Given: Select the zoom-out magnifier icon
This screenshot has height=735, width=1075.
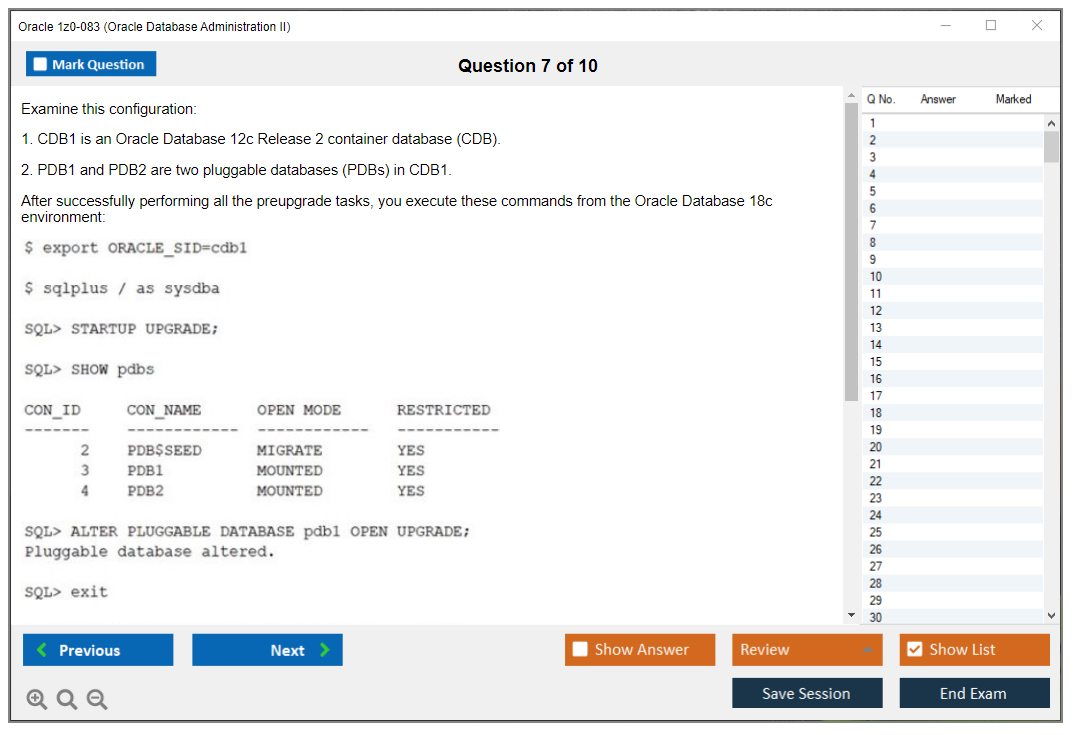Looking at the screenshot, I should 96,699.
